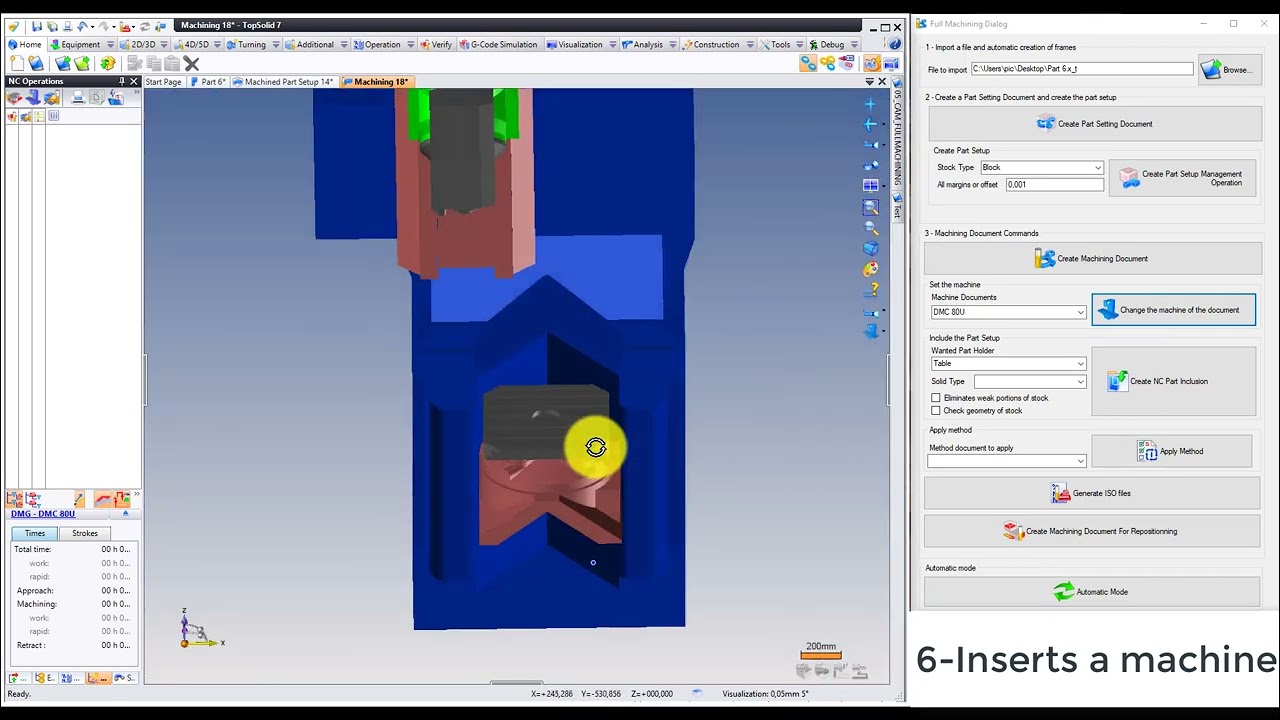Click Create Machining Document For Repositioning
Viewport: 1280px width, 720px height.
1092,531
